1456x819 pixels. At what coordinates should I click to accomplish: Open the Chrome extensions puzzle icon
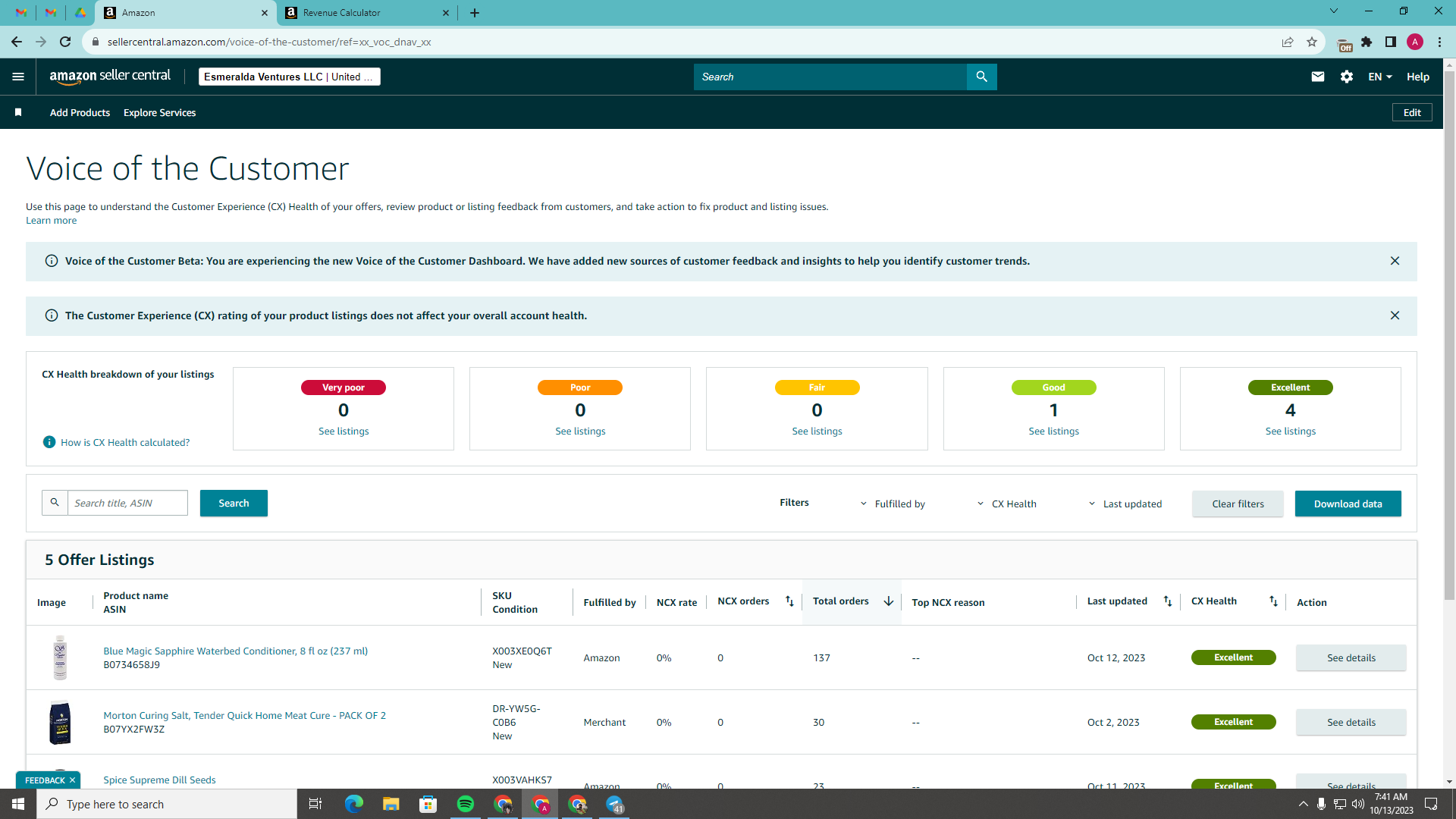tap(1367, 42)
